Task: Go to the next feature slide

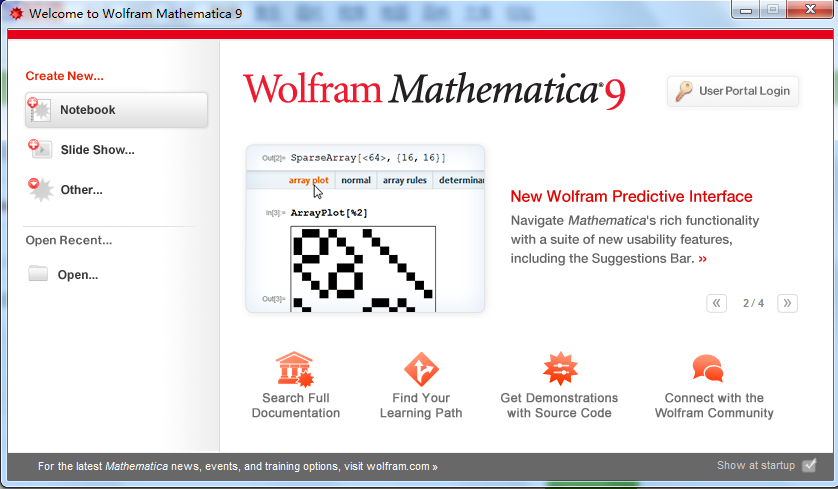Action: [787, 303]
